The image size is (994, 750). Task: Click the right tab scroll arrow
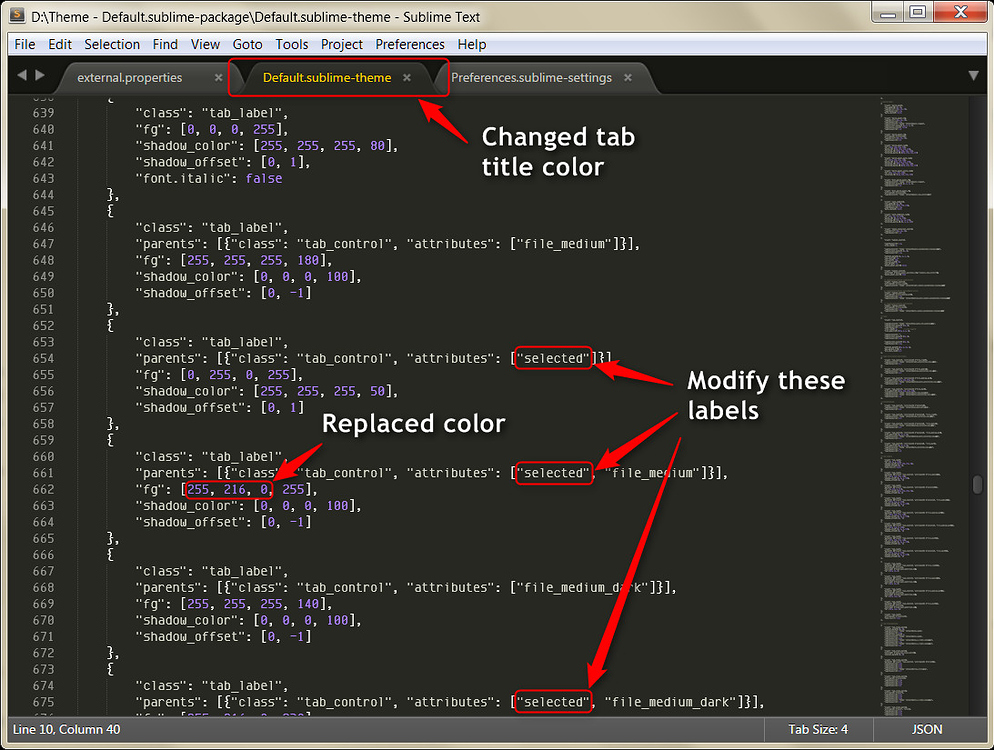tap(40, 75)
